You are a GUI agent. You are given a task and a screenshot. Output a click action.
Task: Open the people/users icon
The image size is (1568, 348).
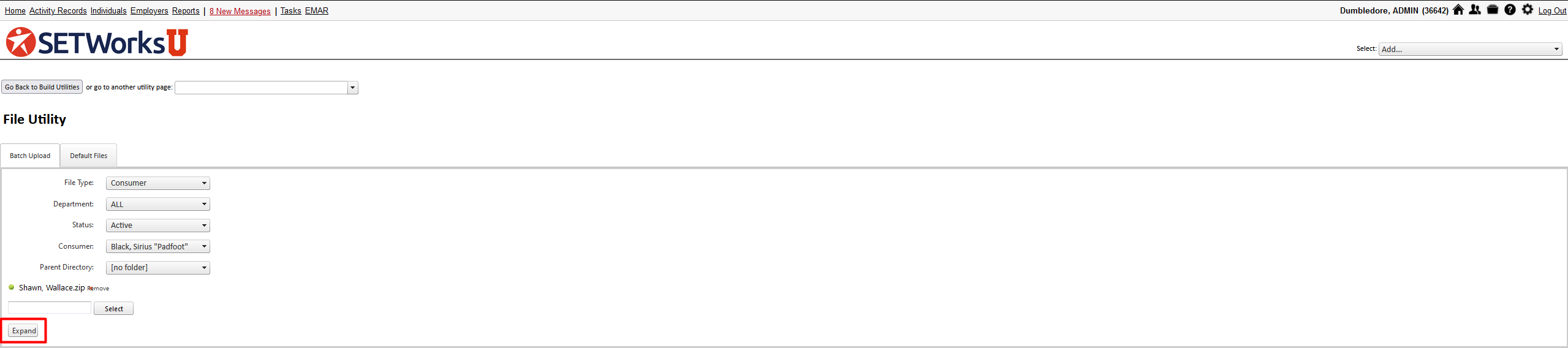1475,10
